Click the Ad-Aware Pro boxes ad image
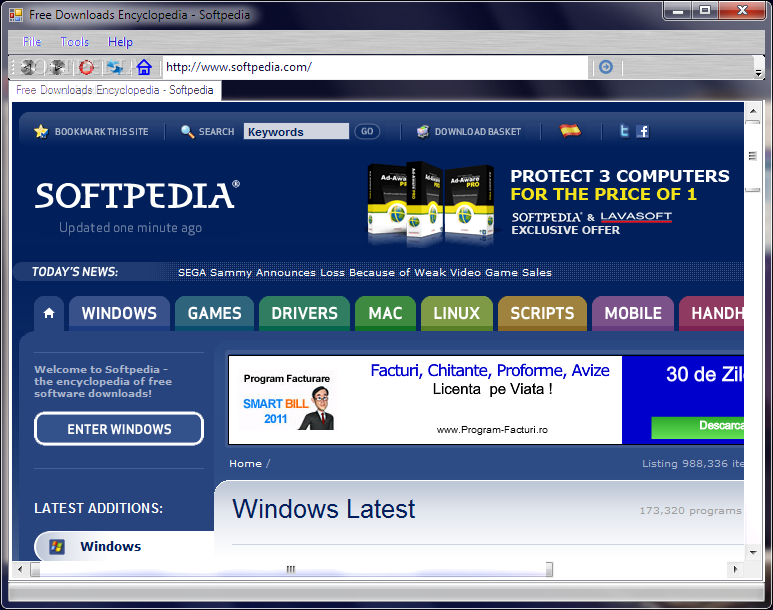The image size is (773, 610). [430, 204]
